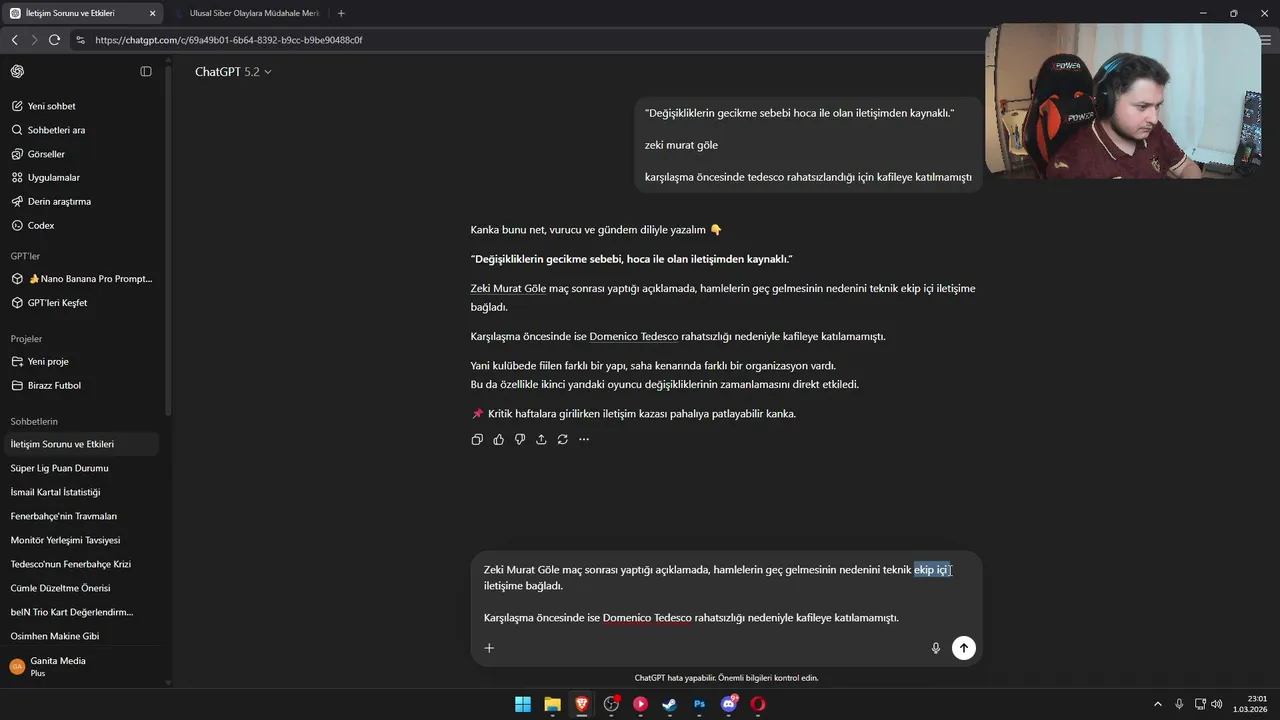Open Opera from taskbar

pyautogui.click(x=759, y=704)
